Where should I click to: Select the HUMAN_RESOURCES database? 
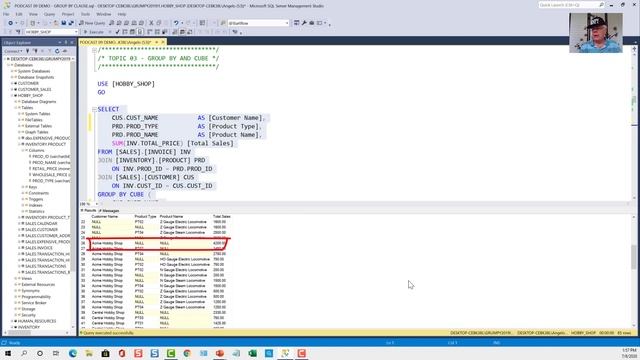pos(37,321)
